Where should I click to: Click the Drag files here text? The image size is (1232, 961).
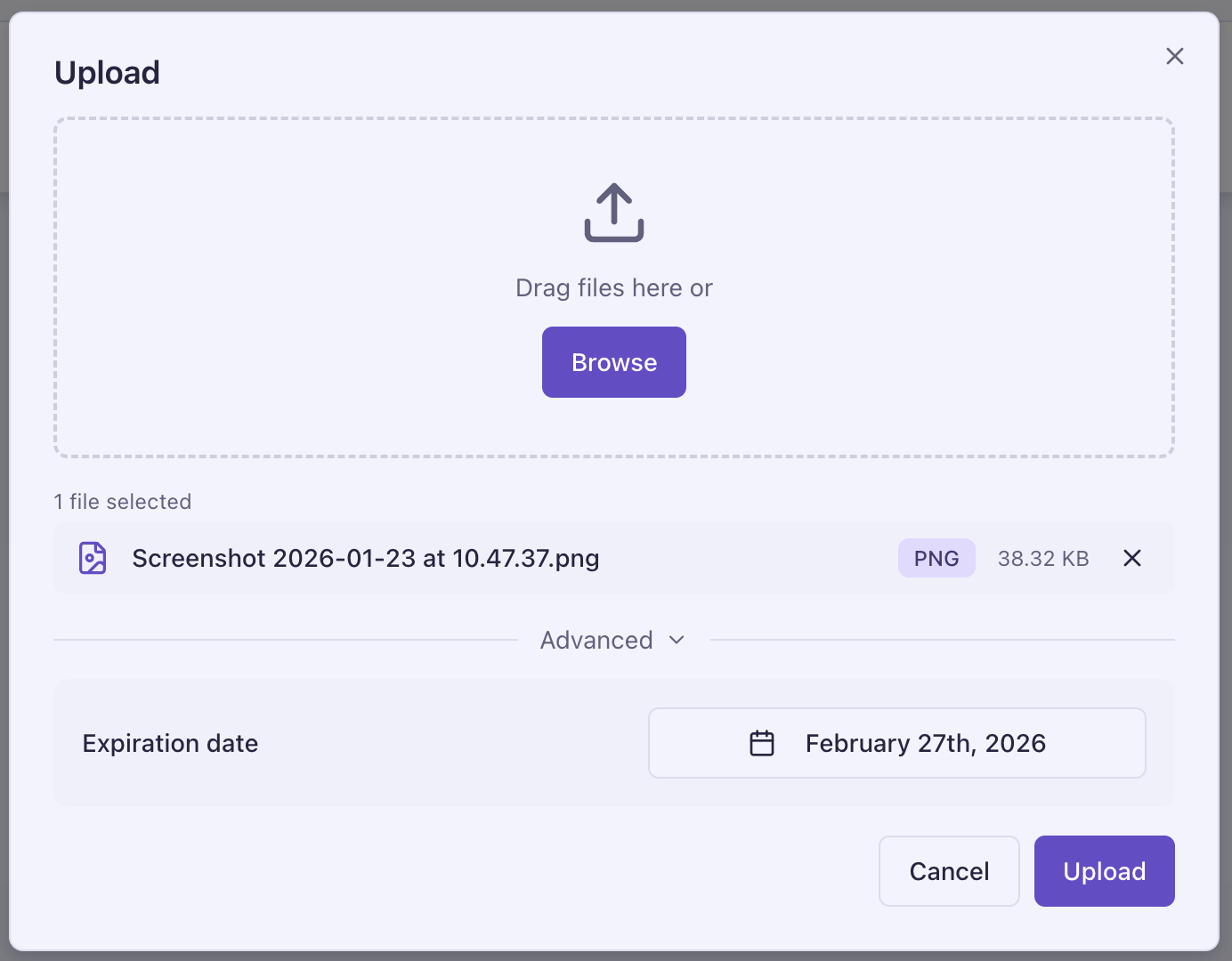(613, 287)
